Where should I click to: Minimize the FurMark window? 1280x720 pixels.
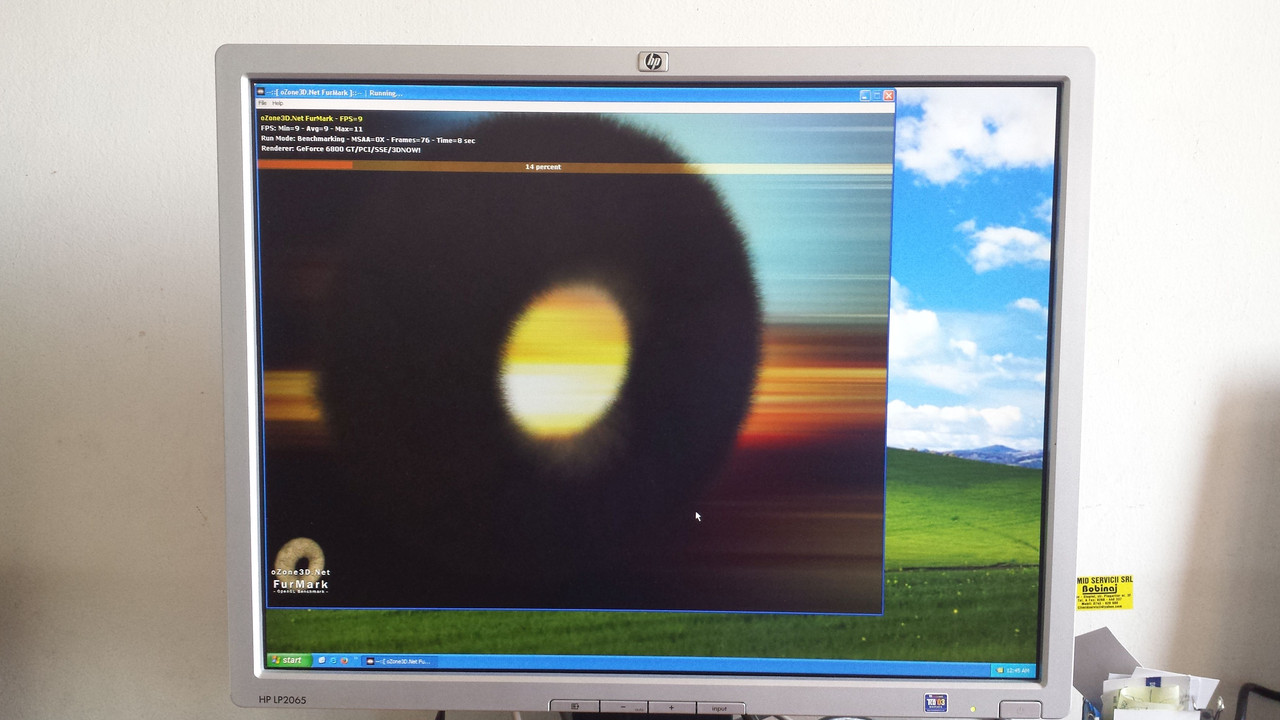[865, 96]
